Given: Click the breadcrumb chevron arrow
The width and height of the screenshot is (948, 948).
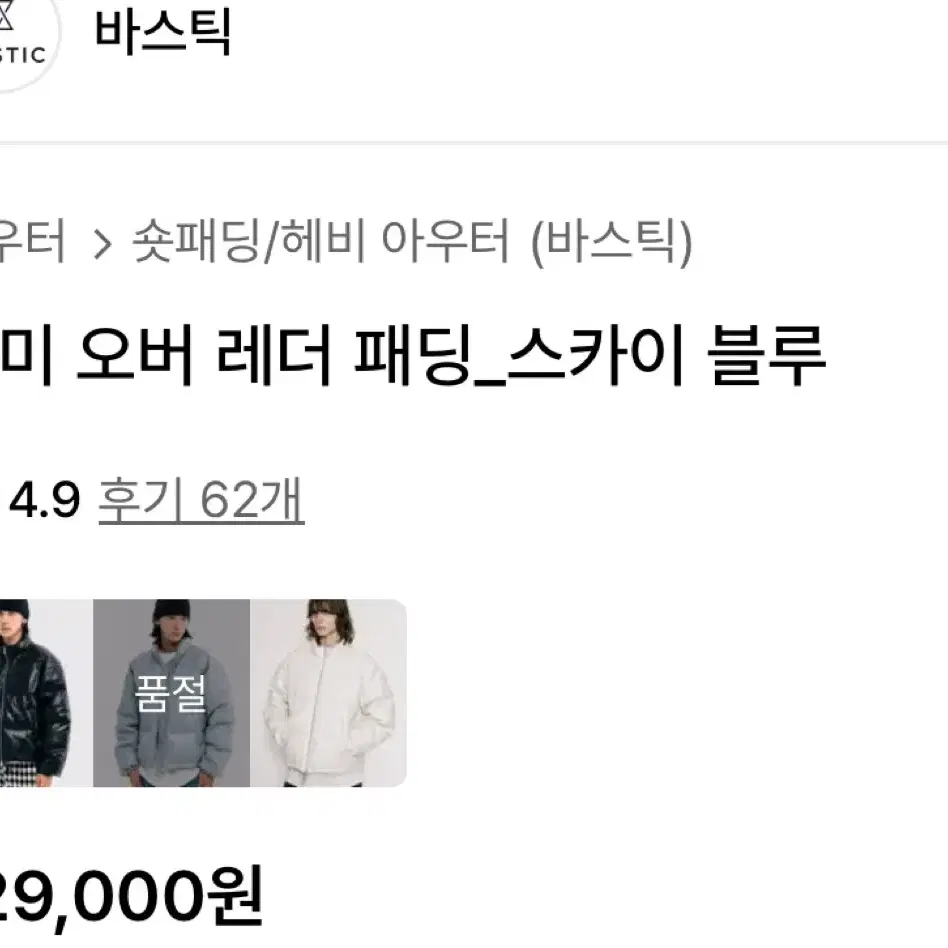Looking at the screenshot, I should (102, 244).
